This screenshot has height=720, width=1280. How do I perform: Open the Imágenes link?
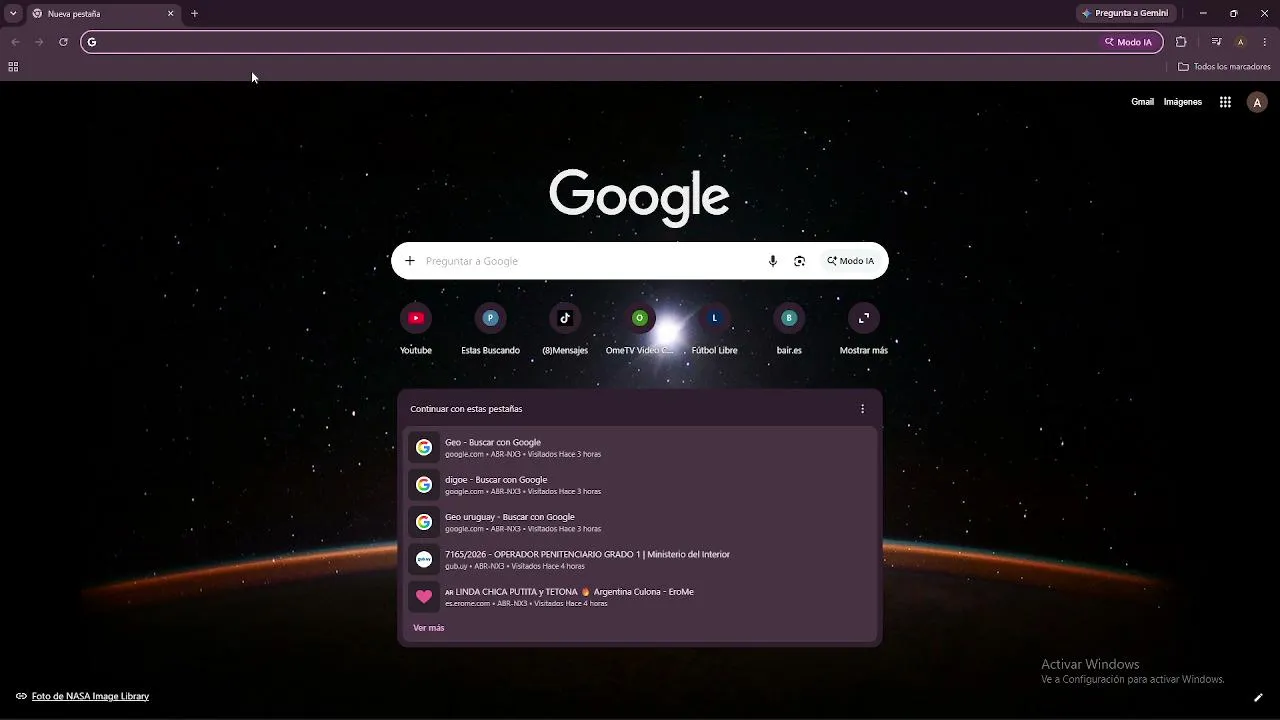click(1183, 102)
